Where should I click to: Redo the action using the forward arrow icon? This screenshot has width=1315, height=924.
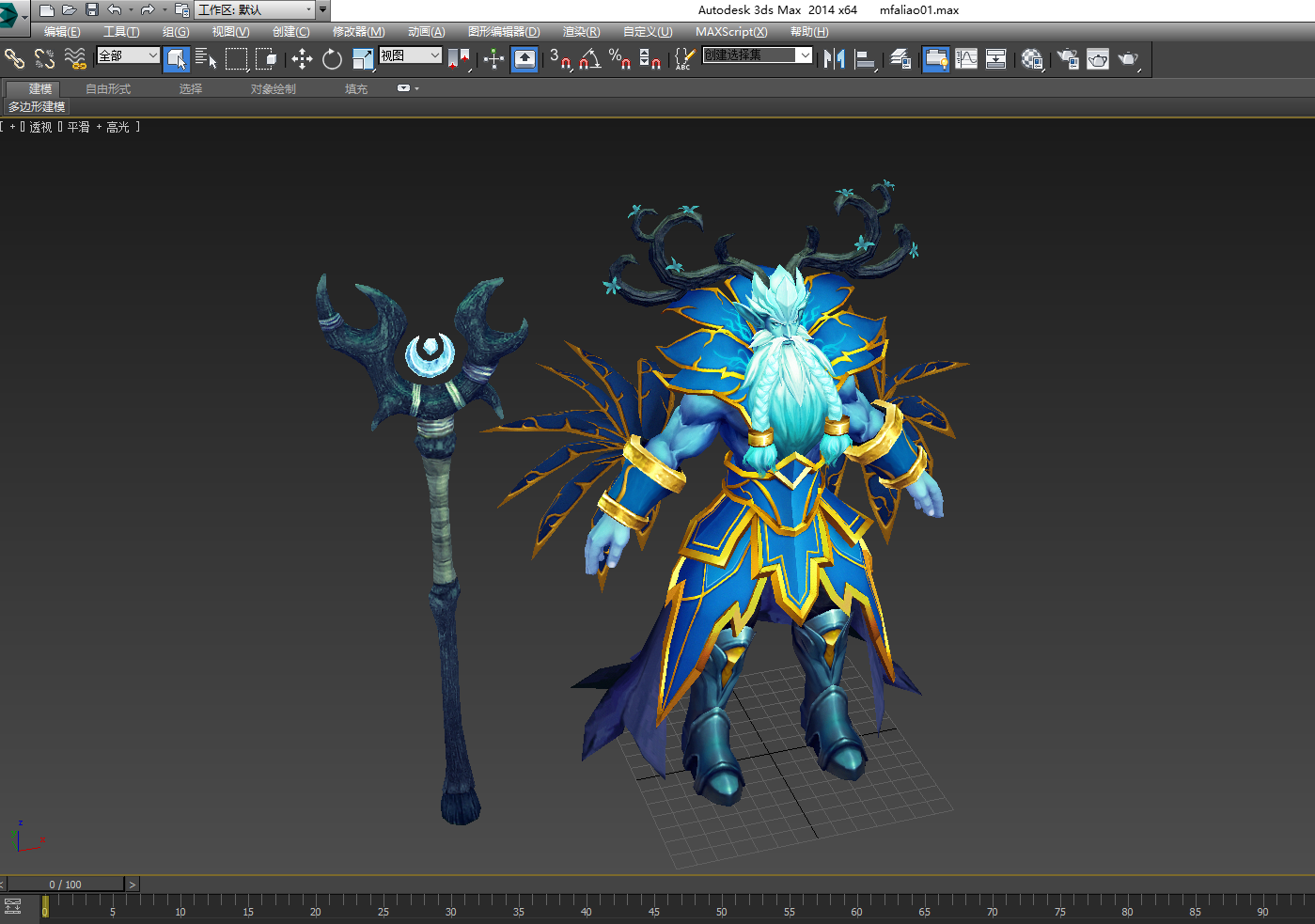coord(148,10)
